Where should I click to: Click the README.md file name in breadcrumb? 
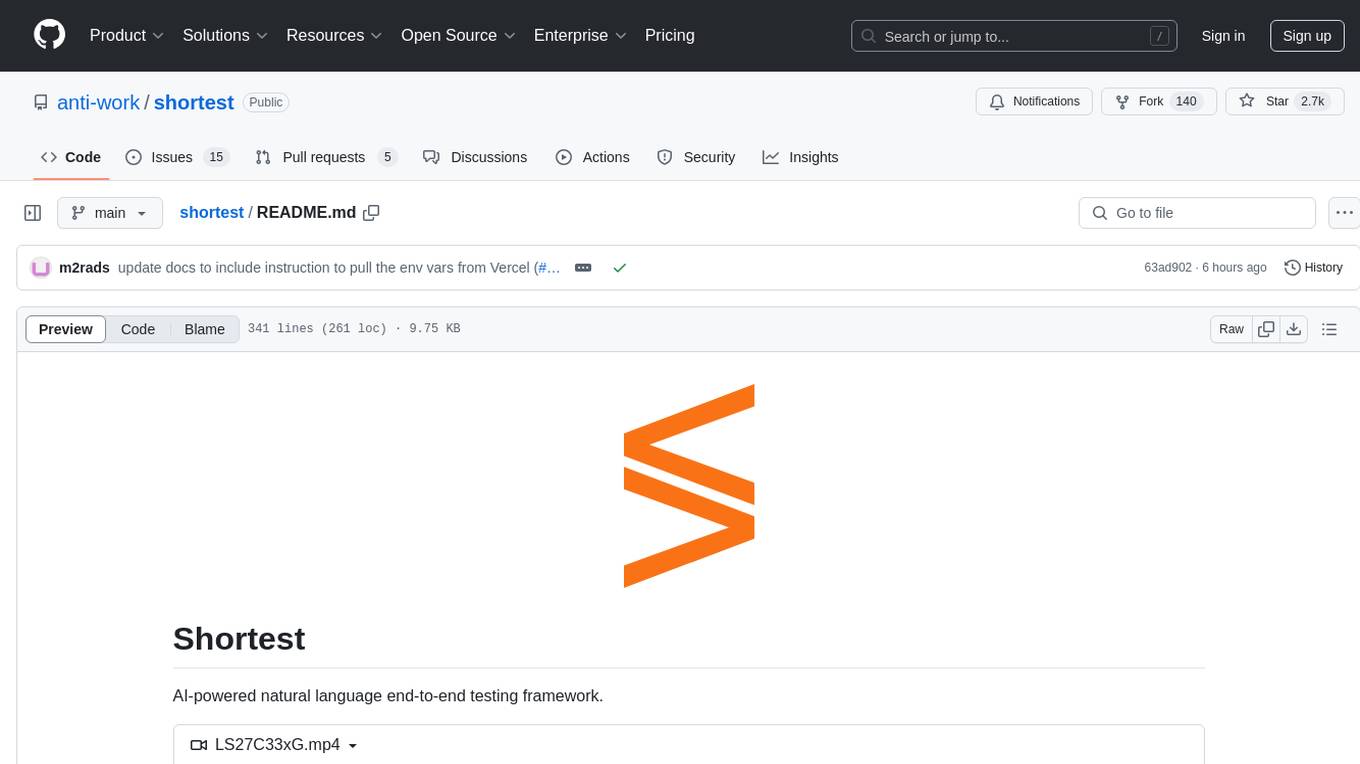coord(306,213)
